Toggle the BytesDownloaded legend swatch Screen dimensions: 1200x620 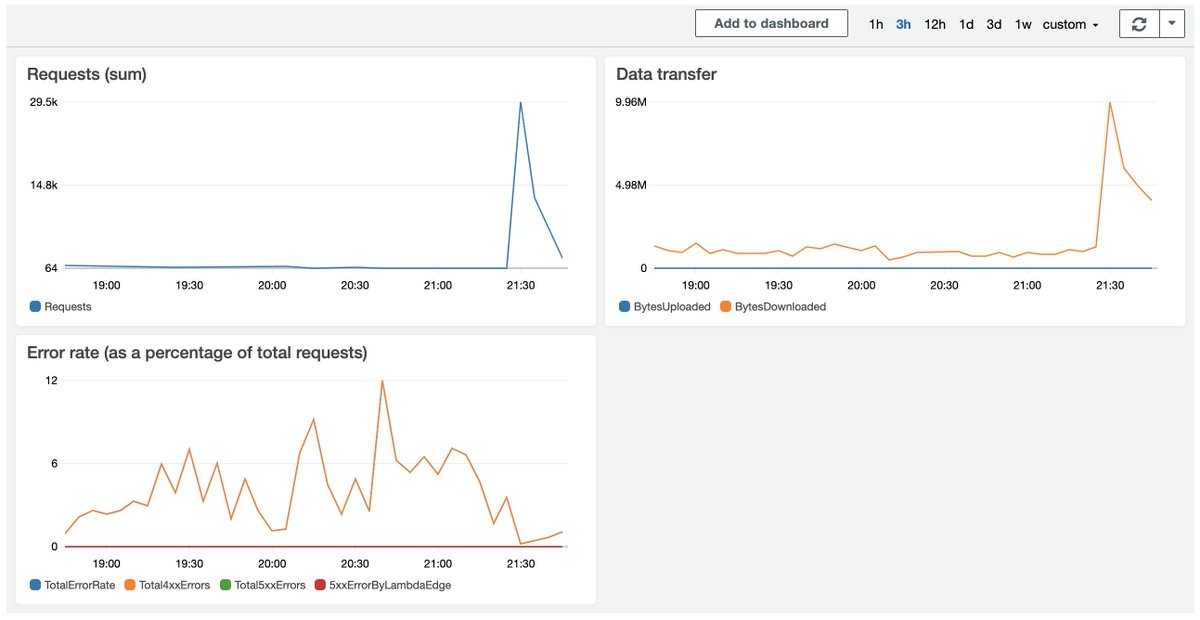[726, 307]
